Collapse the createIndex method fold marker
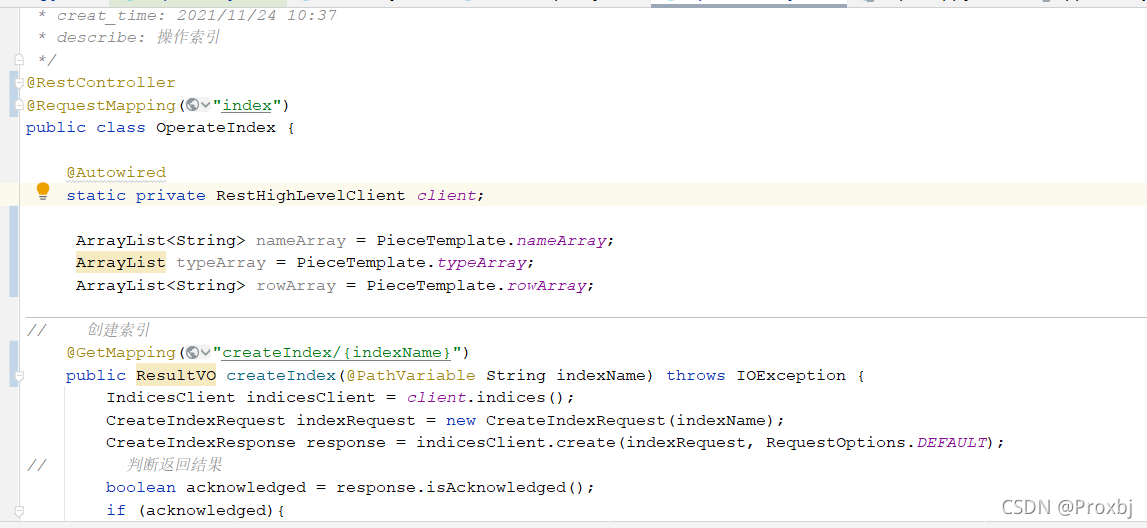 click(x=20, y=376)
